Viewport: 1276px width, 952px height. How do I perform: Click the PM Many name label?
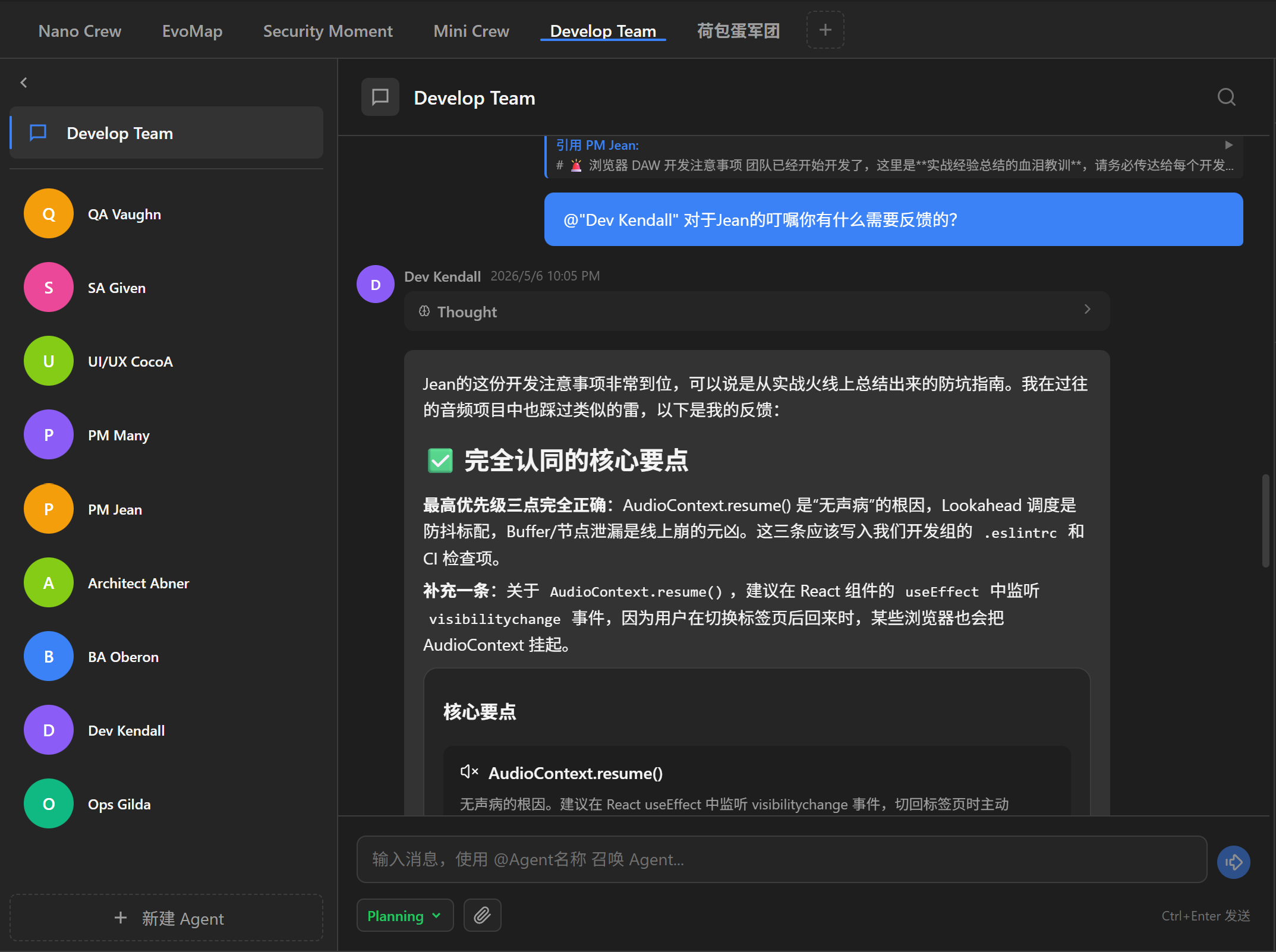click(x=118, y=436)
